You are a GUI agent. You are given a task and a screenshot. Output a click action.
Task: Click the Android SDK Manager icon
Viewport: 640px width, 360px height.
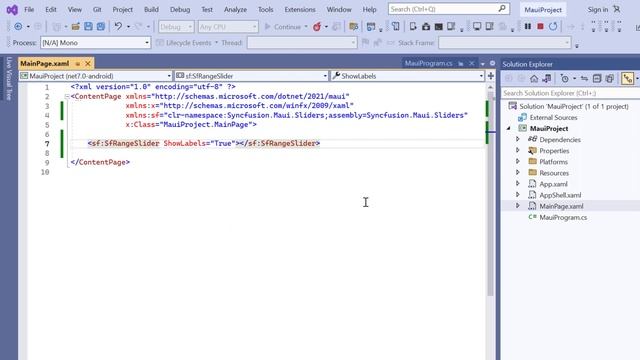(426, 27)
